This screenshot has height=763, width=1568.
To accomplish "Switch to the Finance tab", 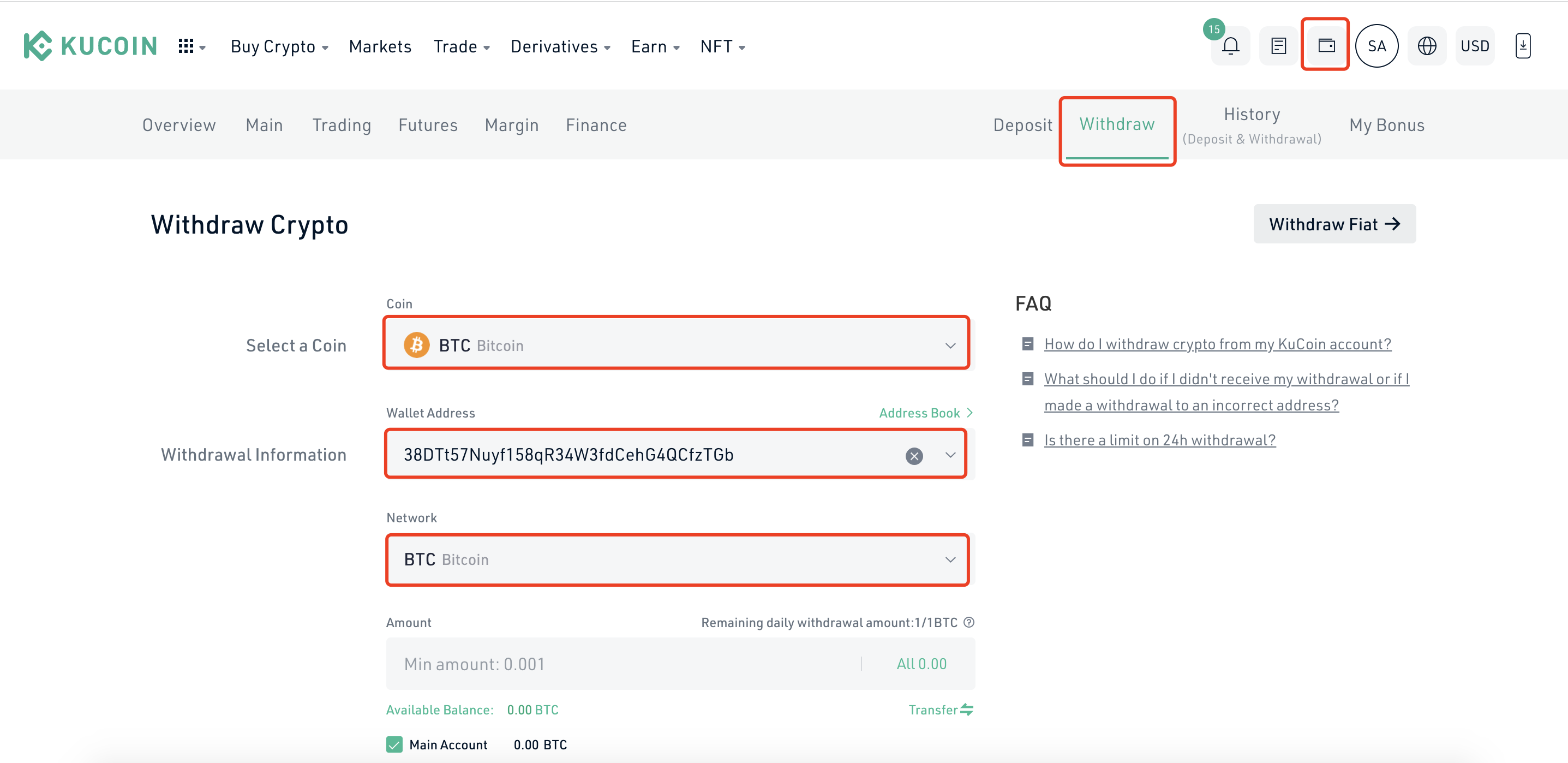I will tap(596, 125).
